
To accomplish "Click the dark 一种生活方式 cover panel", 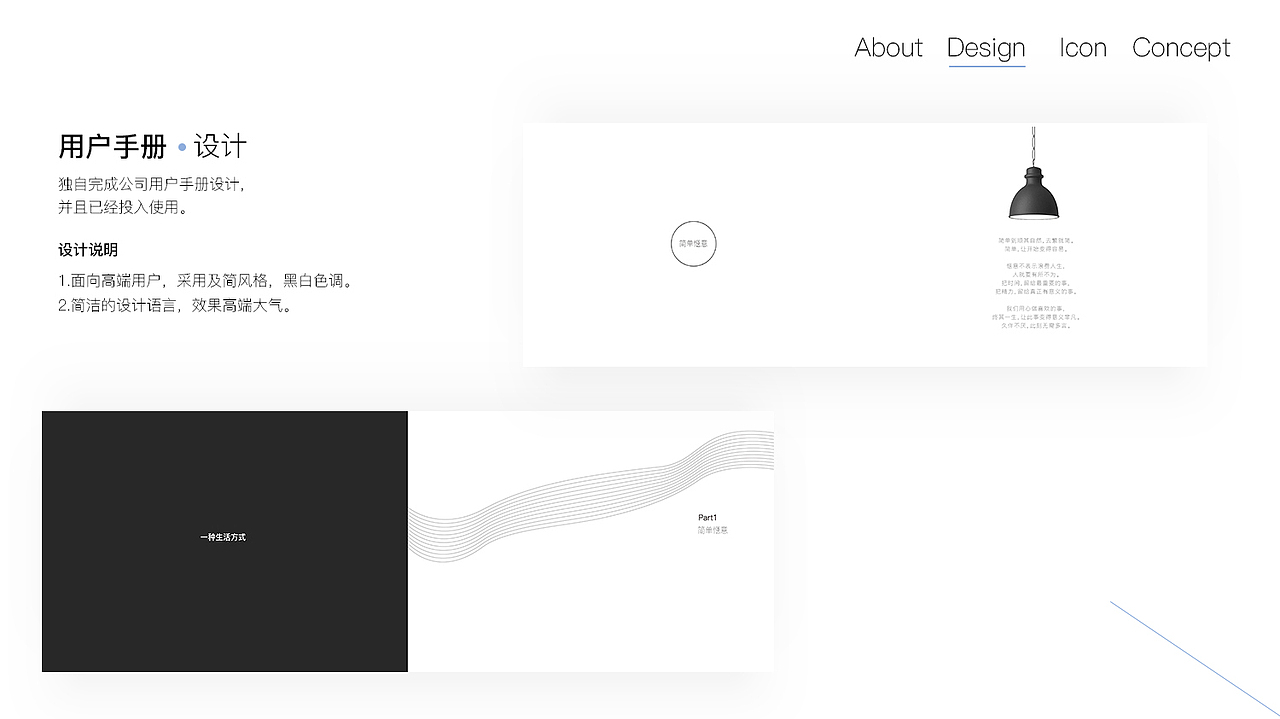I will [x=224, y=541].
